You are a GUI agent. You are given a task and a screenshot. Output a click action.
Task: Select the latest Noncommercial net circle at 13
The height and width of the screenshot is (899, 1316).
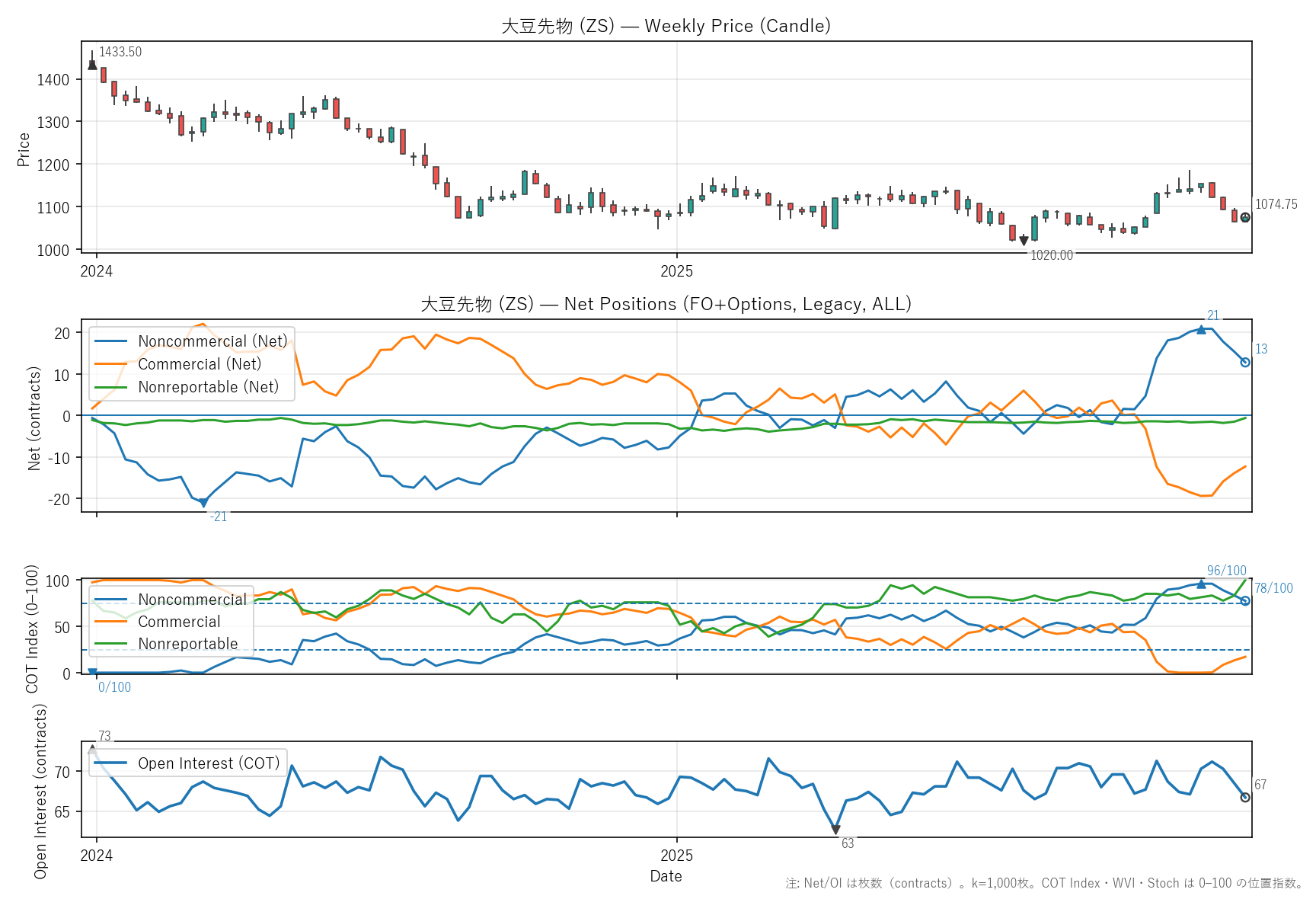(1245, 362)
